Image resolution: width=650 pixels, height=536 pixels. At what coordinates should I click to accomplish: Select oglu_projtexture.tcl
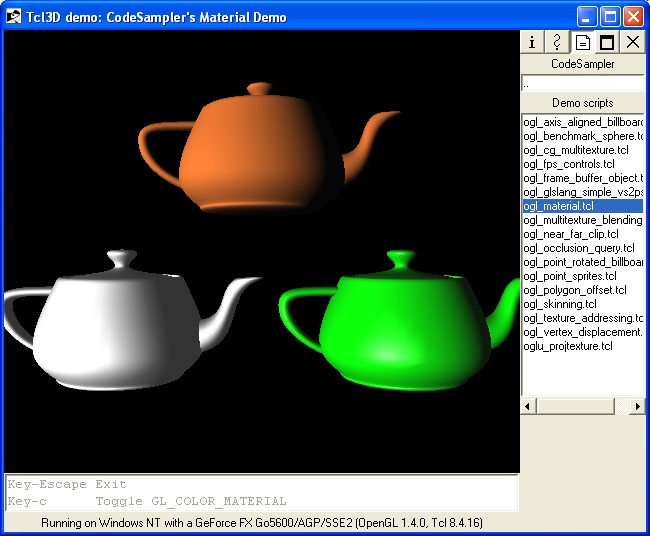tap(583, 346)
